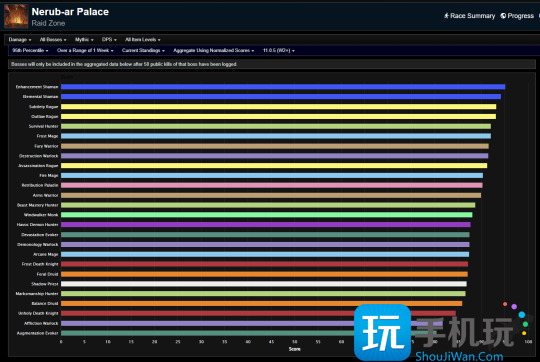Click the Shadow Priest white bar

[x=264, y=284]
